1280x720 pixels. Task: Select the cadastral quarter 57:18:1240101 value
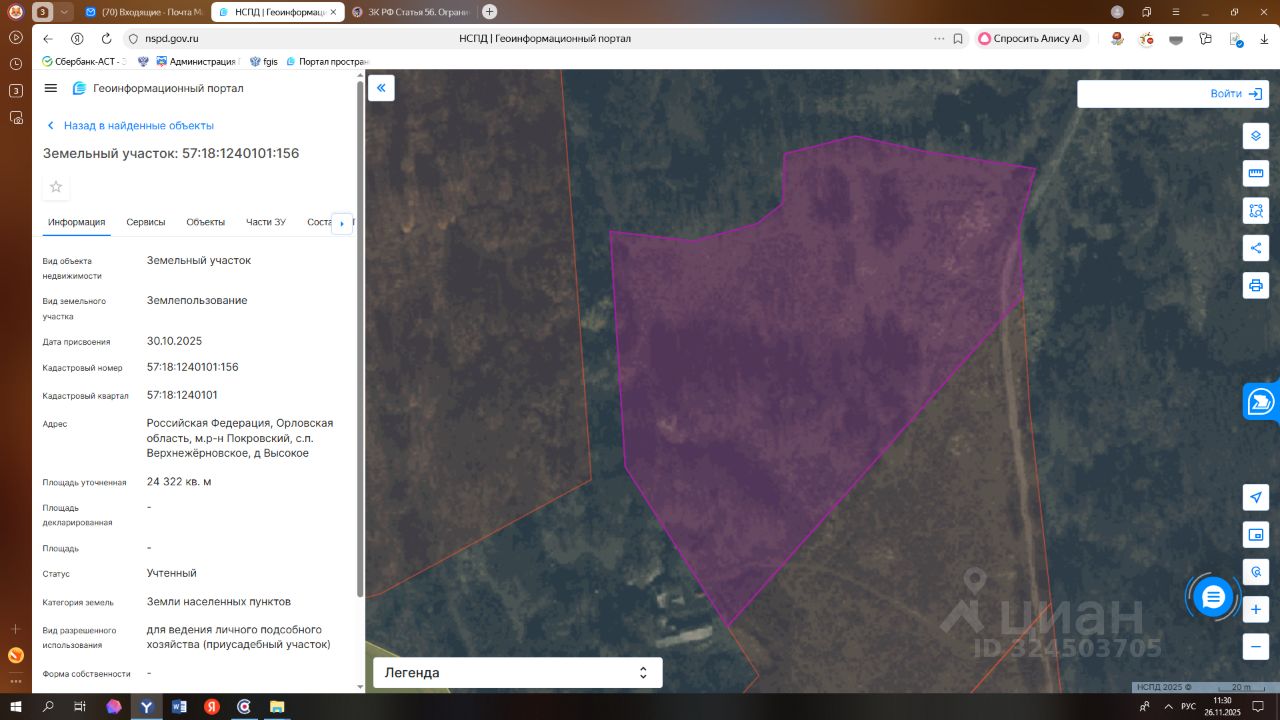point(182,395)
